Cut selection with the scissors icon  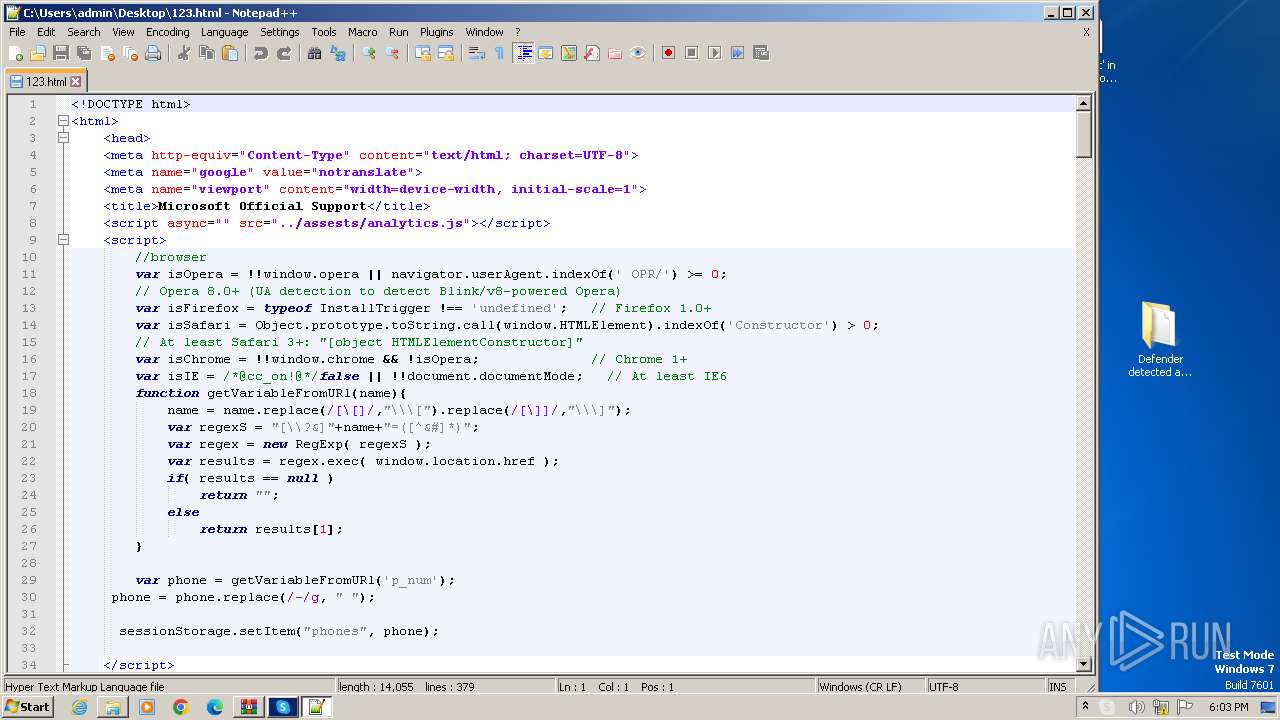pos(184,53)
